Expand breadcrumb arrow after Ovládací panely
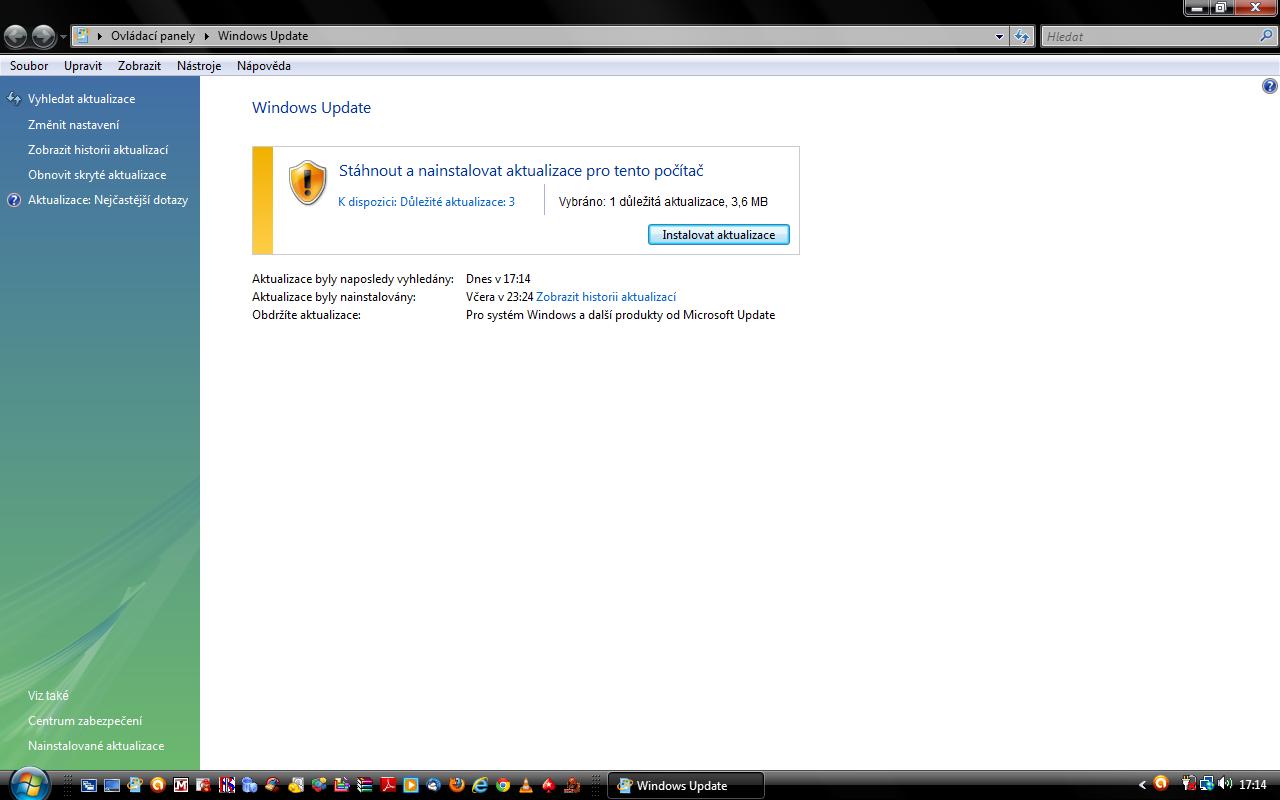Screen dimensions: 1280x800 point(207,36)
